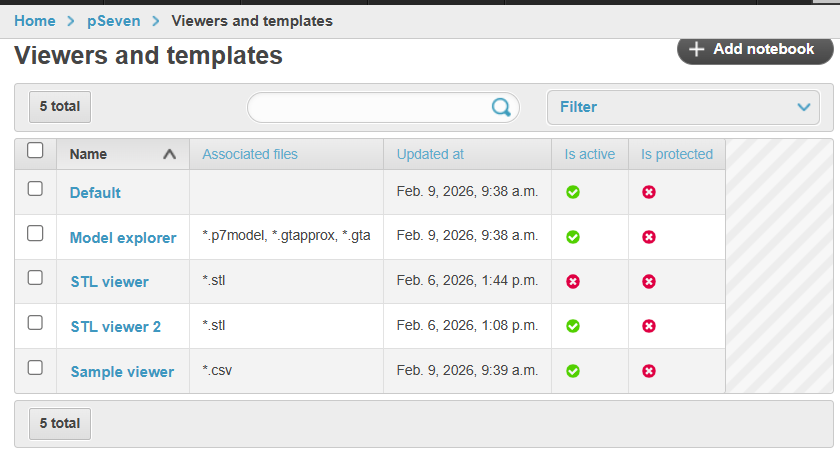Sort by Associated files column header
Image resolution: width=840 pixels, height=462 pixels.
[x=250, y=154]
